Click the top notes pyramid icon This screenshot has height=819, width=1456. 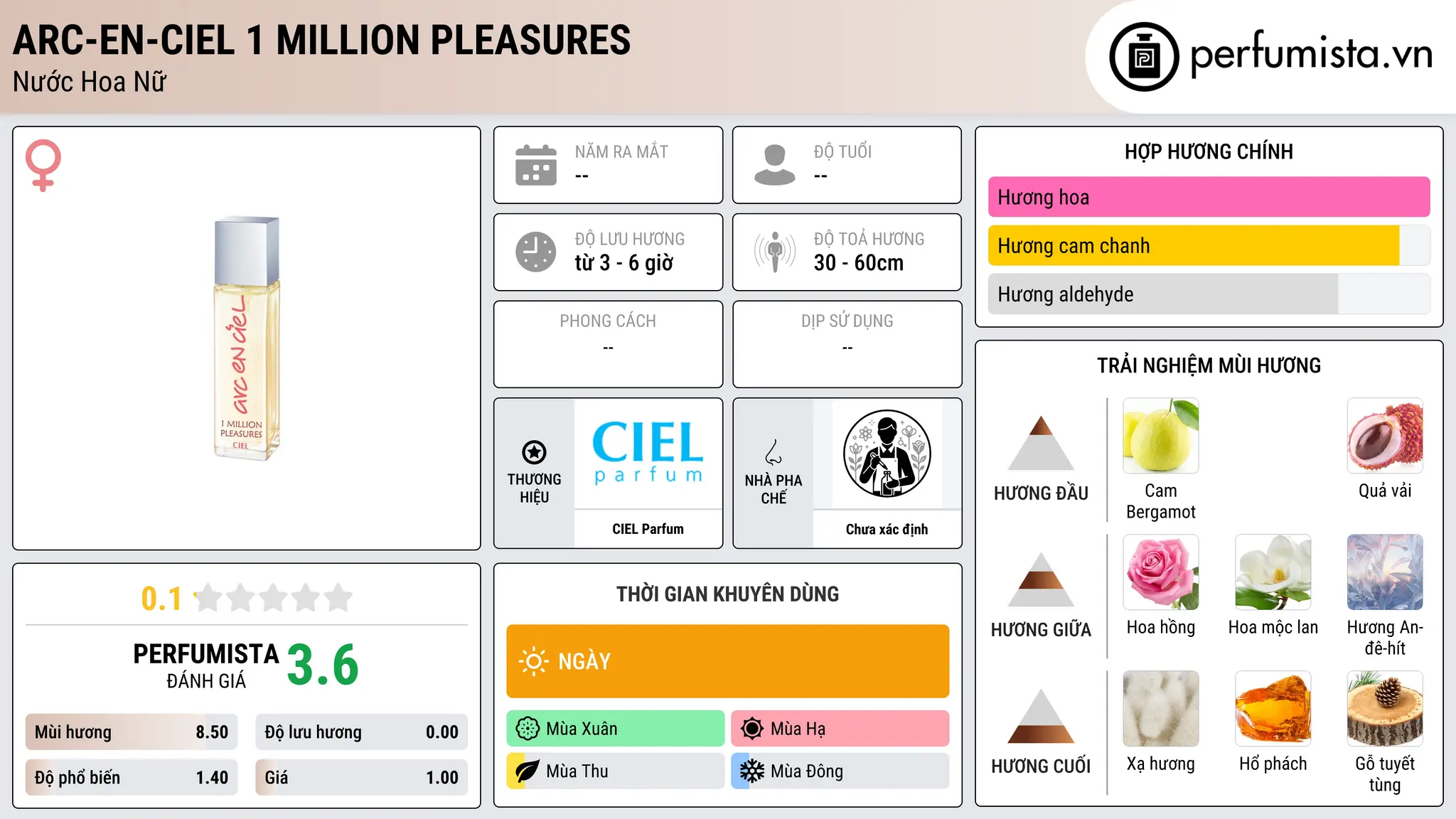(1041, 443)
